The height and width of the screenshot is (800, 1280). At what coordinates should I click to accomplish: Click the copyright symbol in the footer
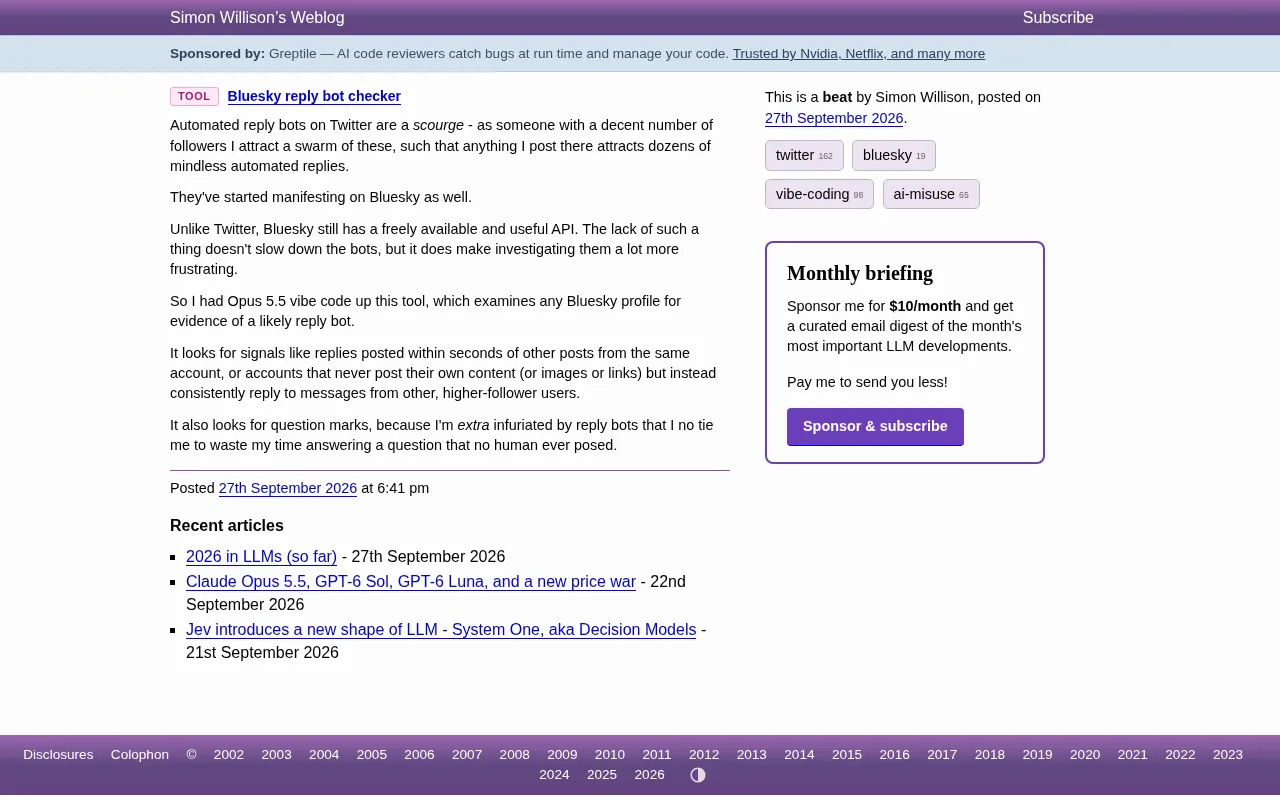pyautogui.click(x=191, y=755)
